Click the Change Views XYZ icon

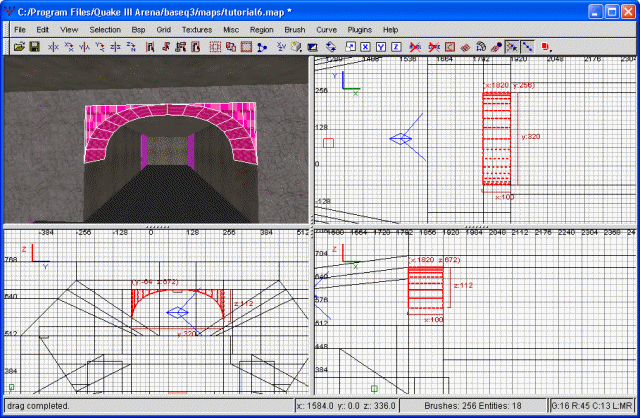click(281, 47)
